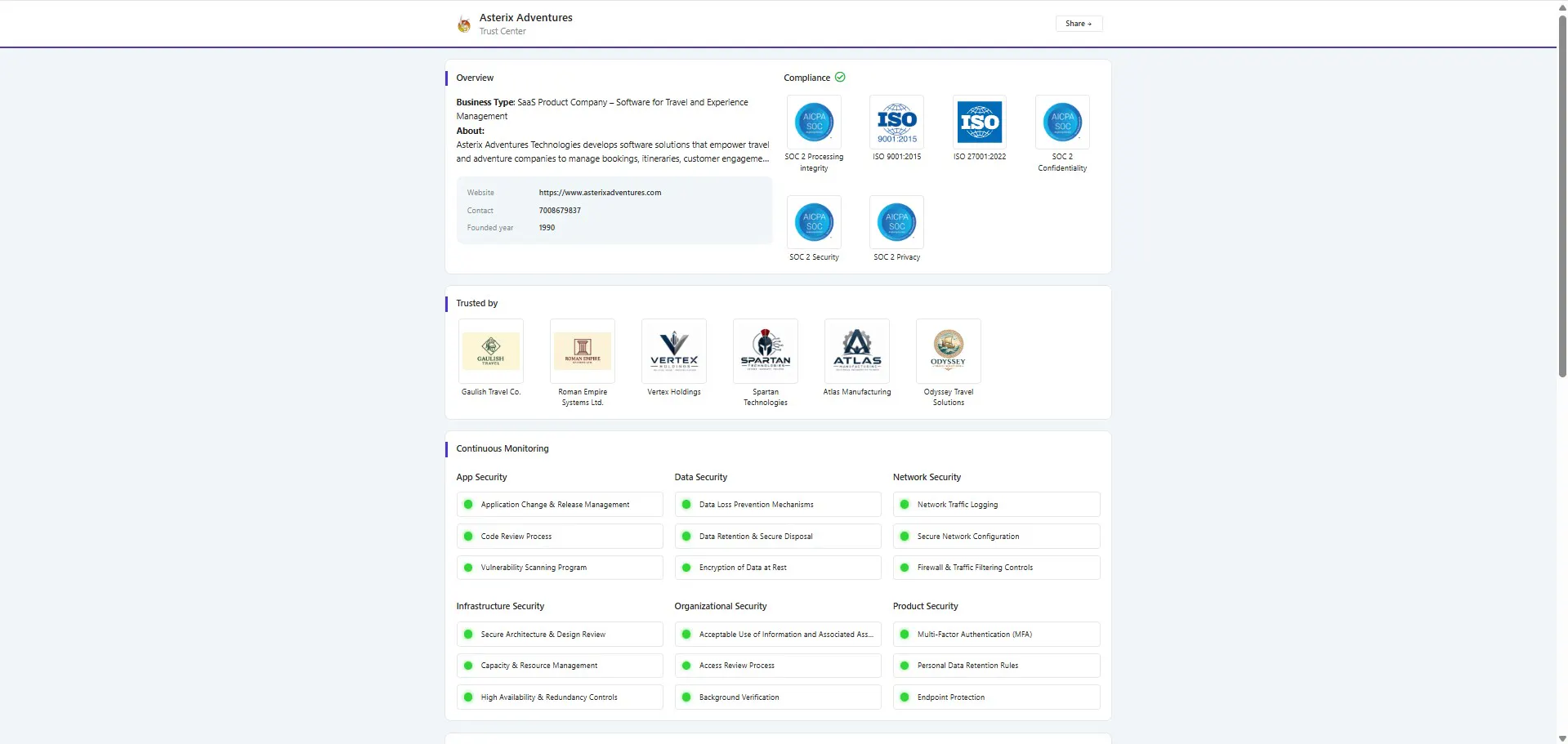Select Vulnerability Scanning Program control
Image resolution: width=1568 pixels, height=744 pixels.
(x=560, y=568)
